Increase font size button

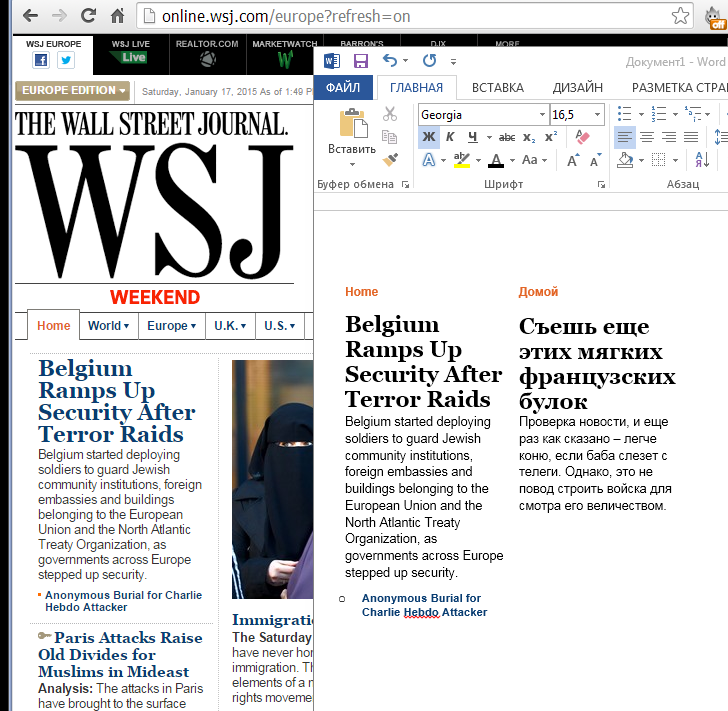573,160
